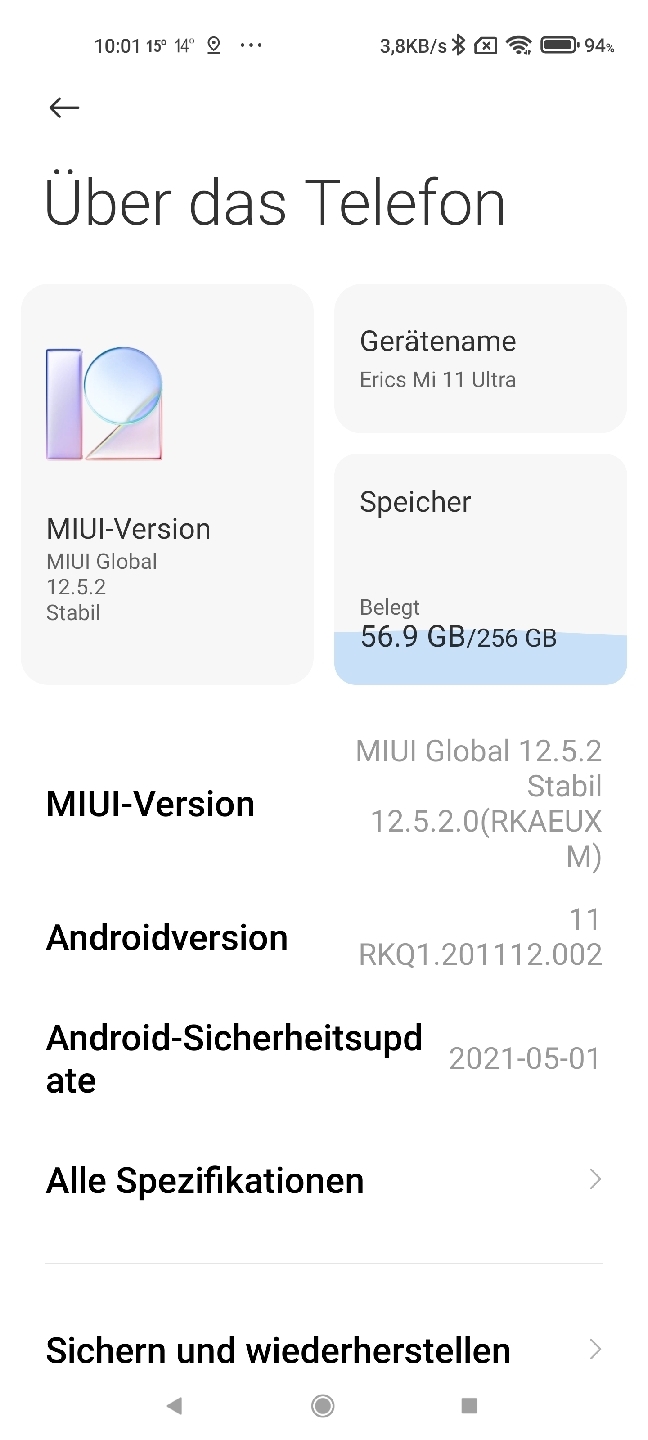Tap the SIM missing status icon
648x1440 pixels.
[485, 45]
